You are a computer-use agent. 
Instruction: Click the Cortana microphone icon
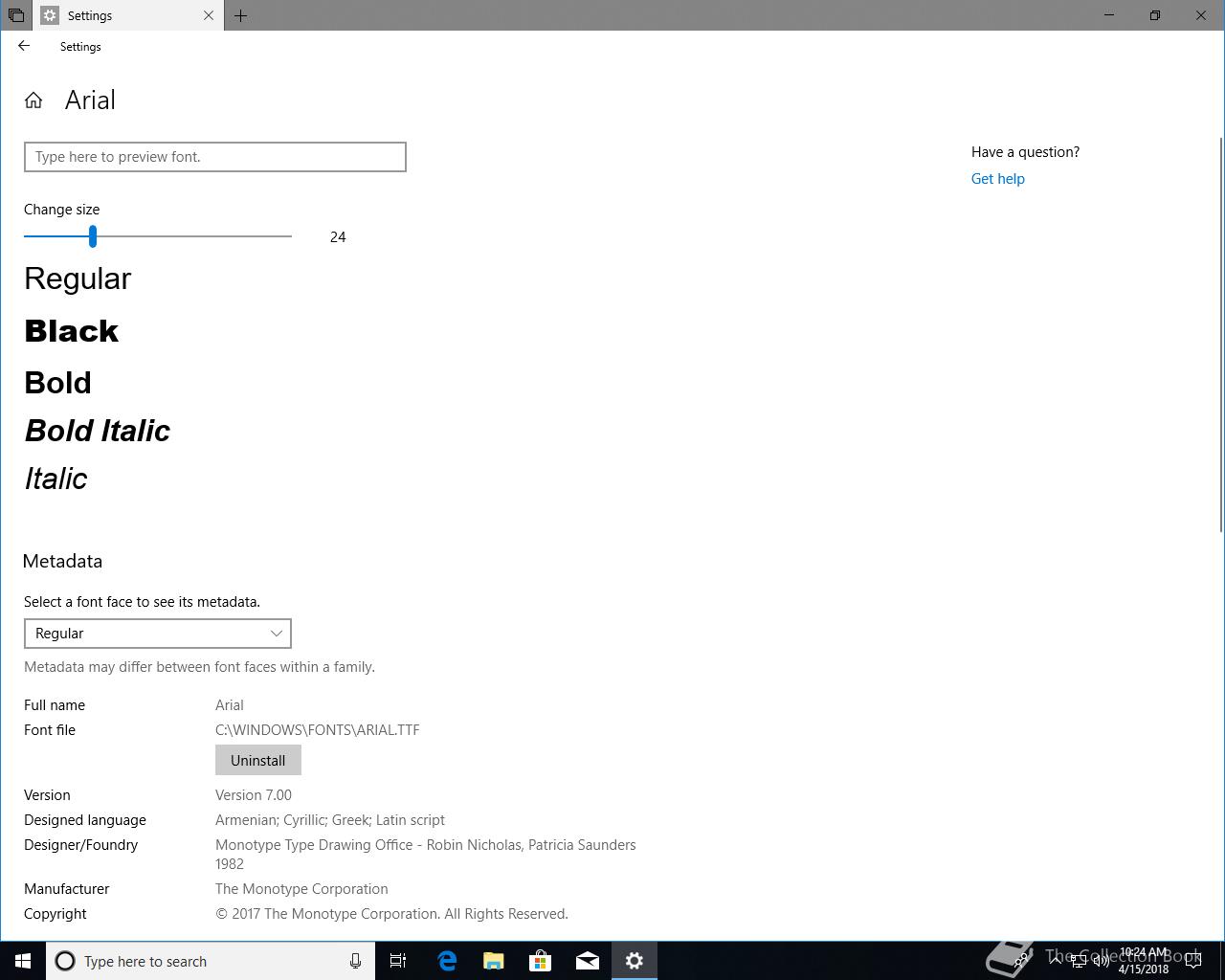355,961
